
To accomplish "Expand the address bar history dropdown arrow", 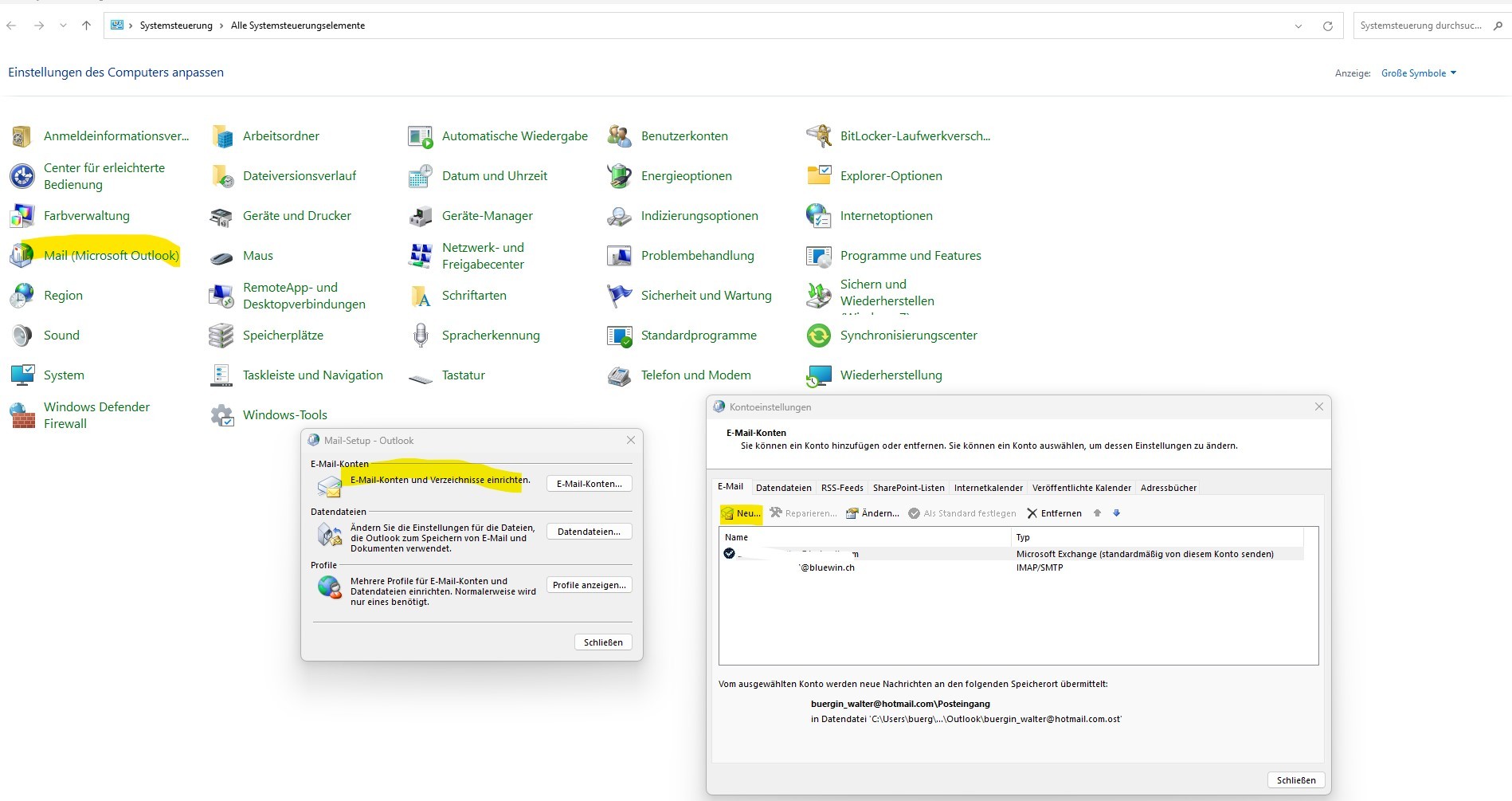I will (x=1299, y=26).
